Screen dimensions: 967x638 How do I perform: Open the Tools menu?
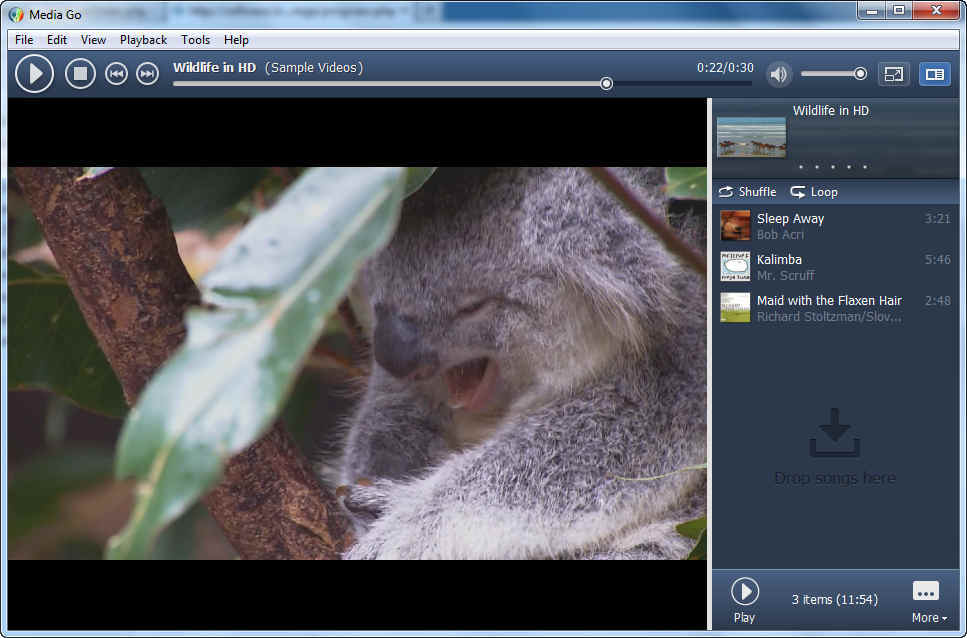pyautogui.click(x=195, y=40)
